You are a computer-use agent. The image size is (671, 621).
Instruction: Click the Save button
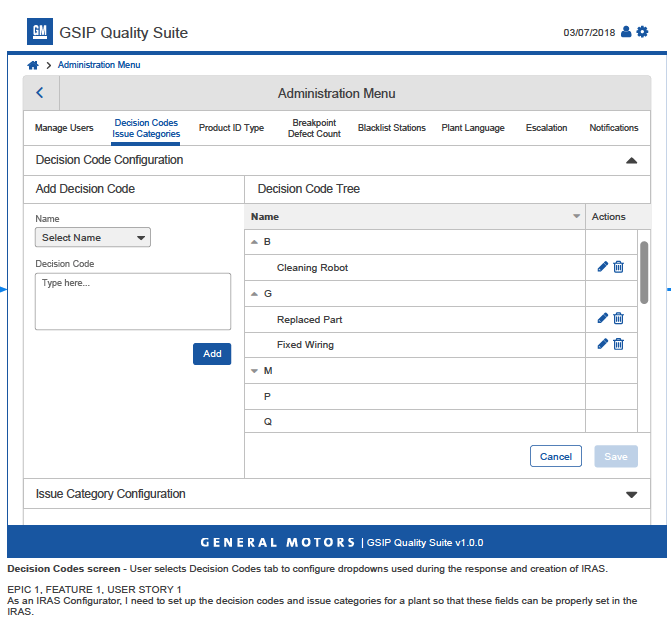[616, 456]
